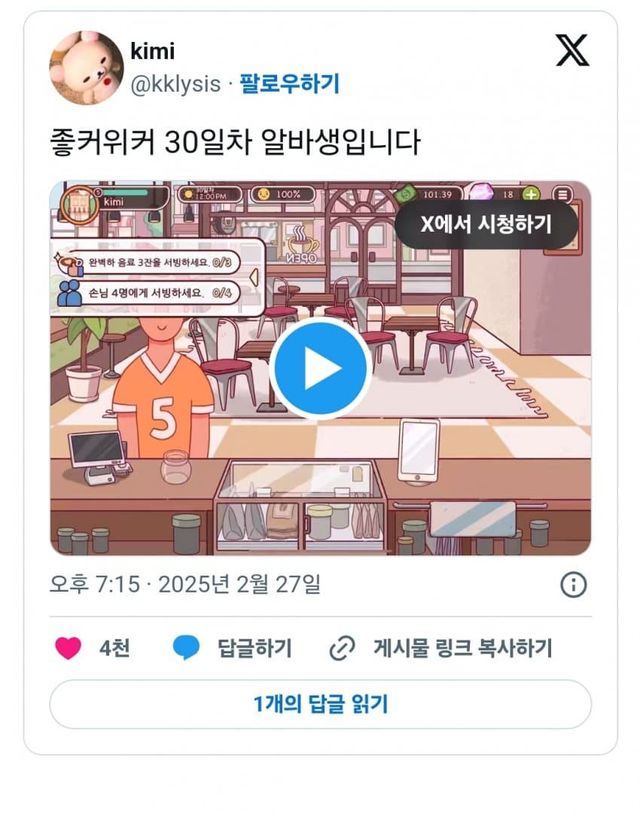This screenshot has height=818, width=640.
Task: Click the chain link copy icon
Action: tap(342, 648)
